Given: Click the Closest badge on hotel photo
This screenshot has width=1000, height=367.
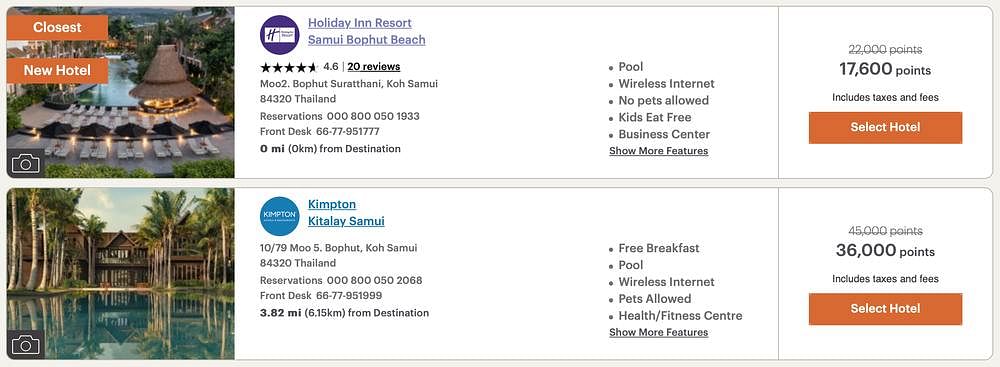Looking at the screenshot, I should (57, 27).
